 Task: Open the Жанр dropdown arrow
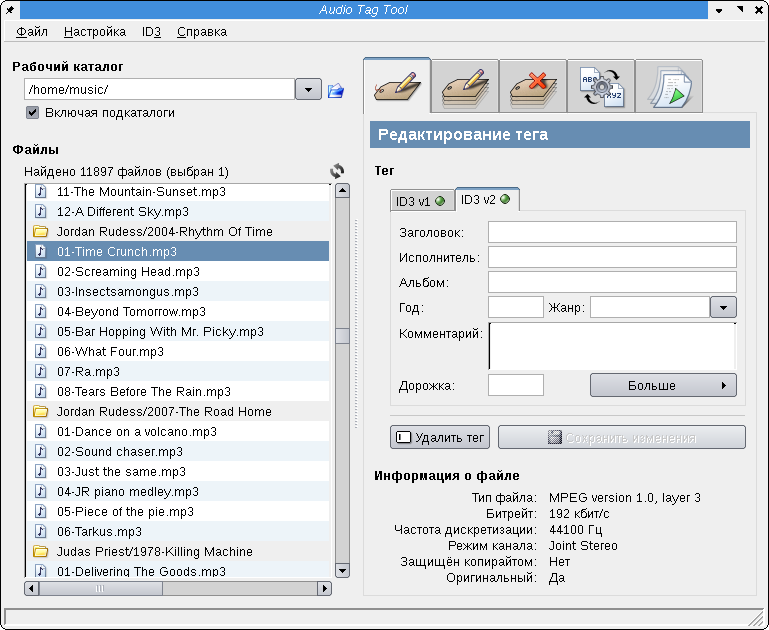[x=723, y=307]
